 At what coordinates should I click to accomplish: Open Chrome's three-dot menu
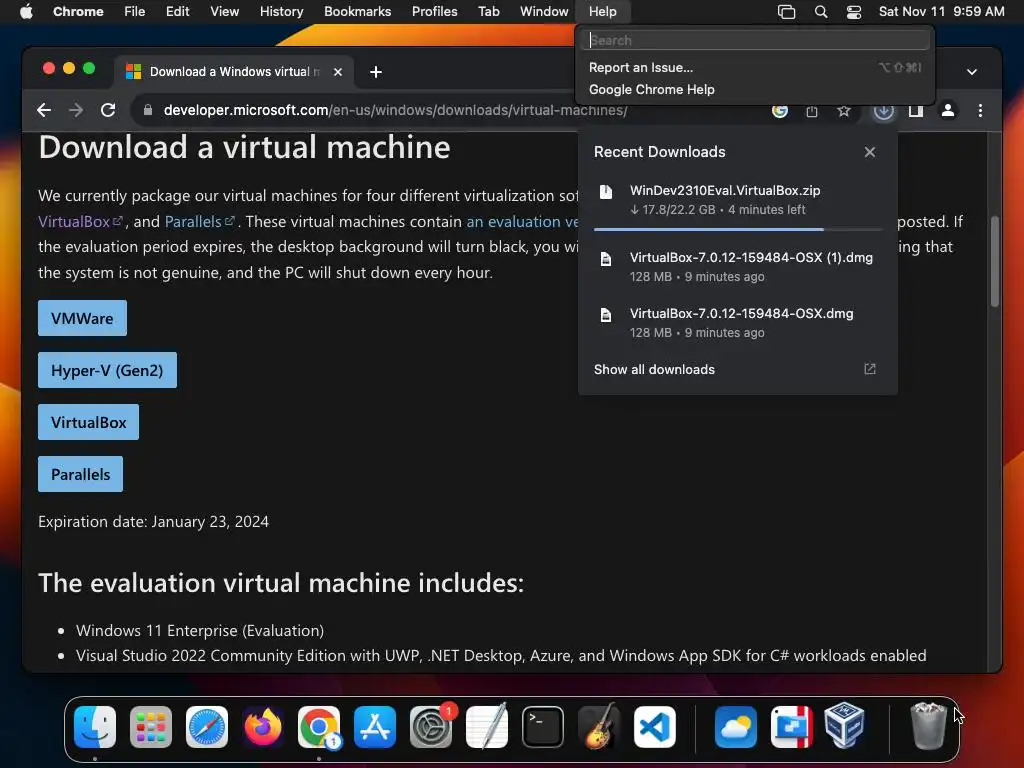coord(980,110)
